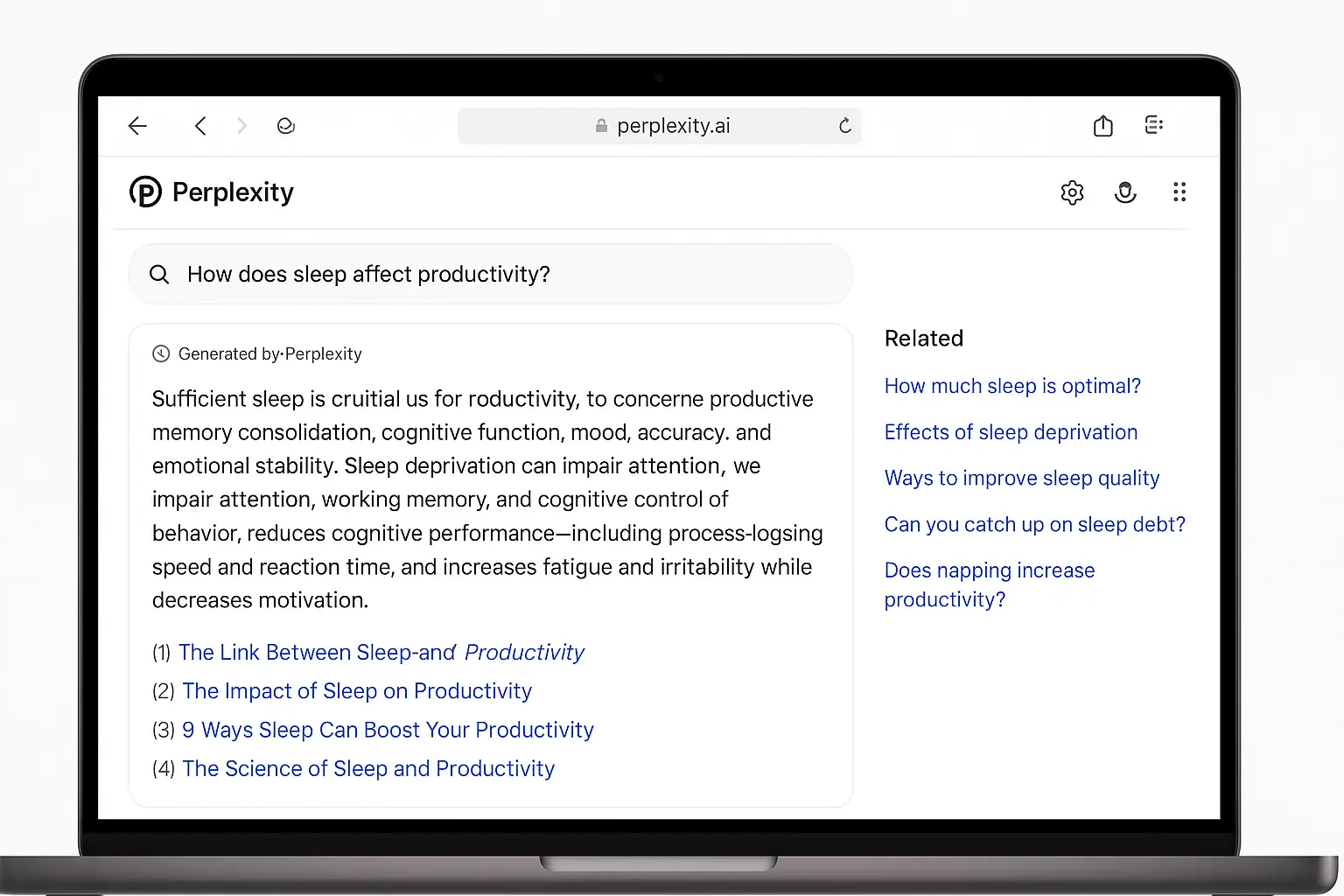Focus the perplexity.ai address bar
Image resolution: width=1344 pixels, height=896 pixels.
coord(659,126)
